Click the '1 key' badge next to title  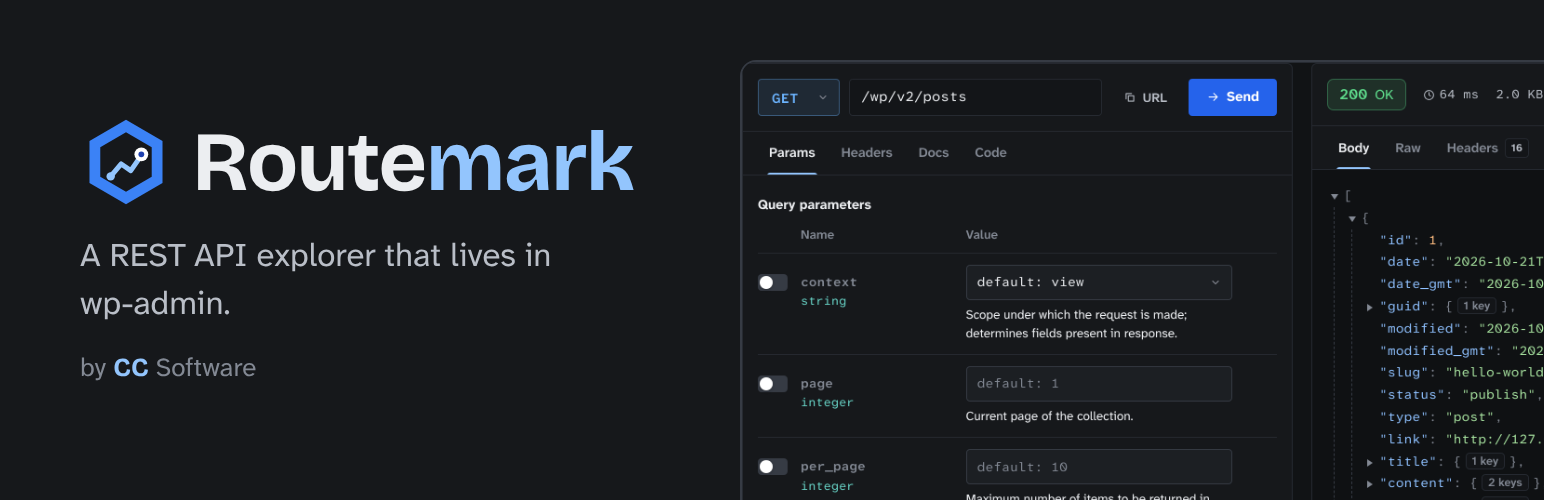point(1484,461)
